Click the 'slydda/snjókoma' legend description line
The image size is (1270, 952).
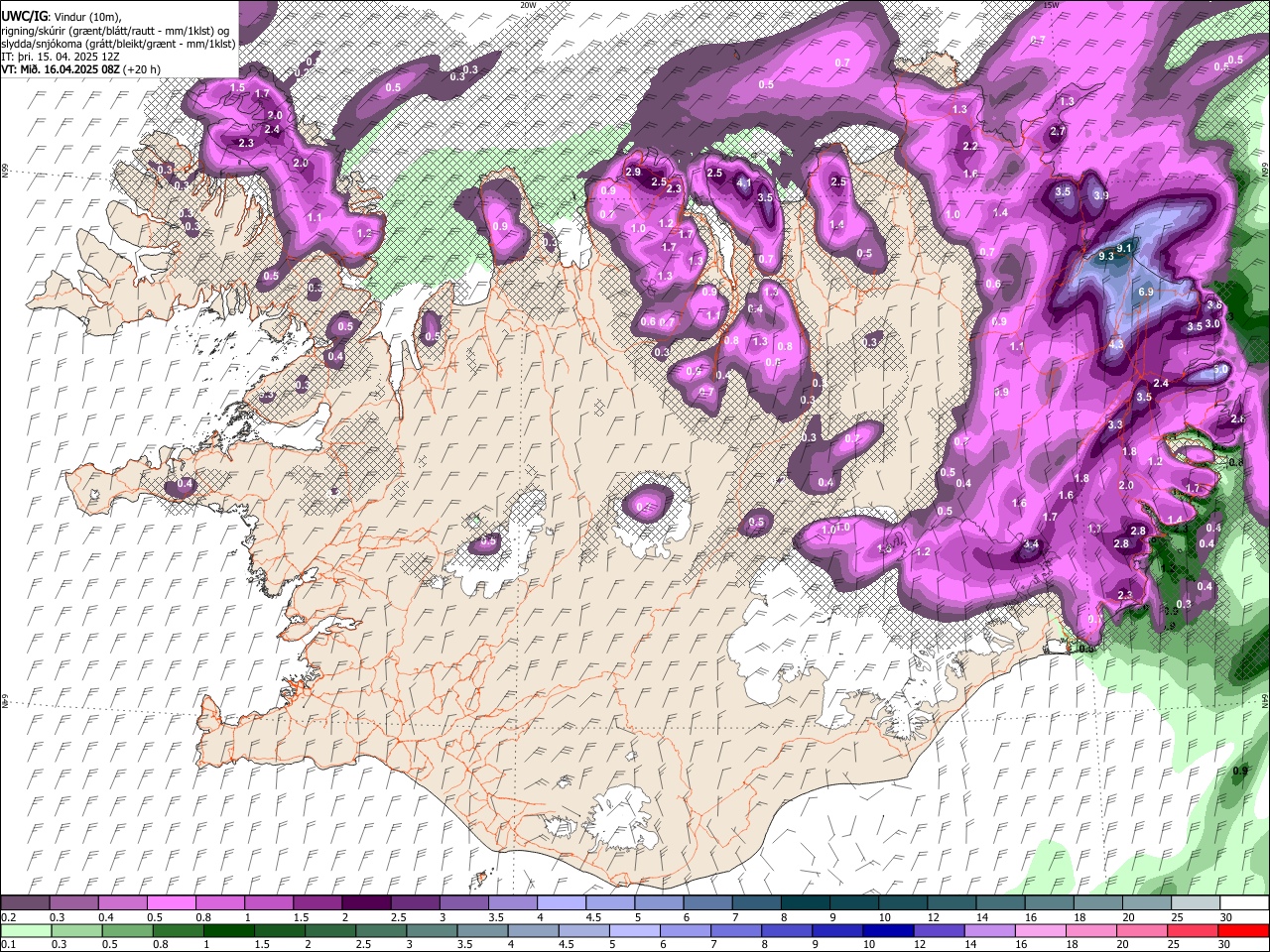click(118, 44)
